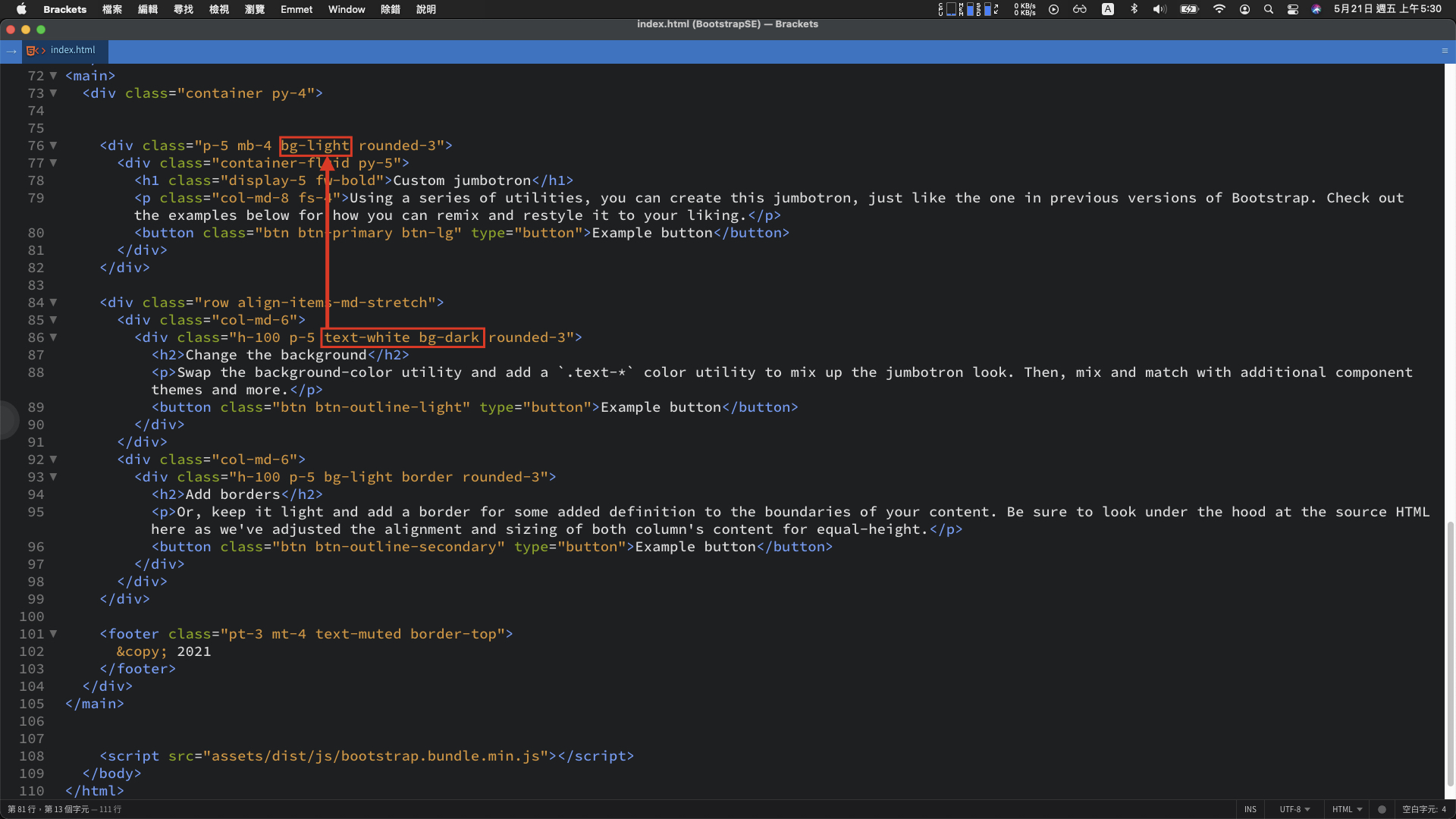The width and height of the screenshot is (1456, 819).
Task: Click line number 110 in the gutter
Action: tap(32, 791)
